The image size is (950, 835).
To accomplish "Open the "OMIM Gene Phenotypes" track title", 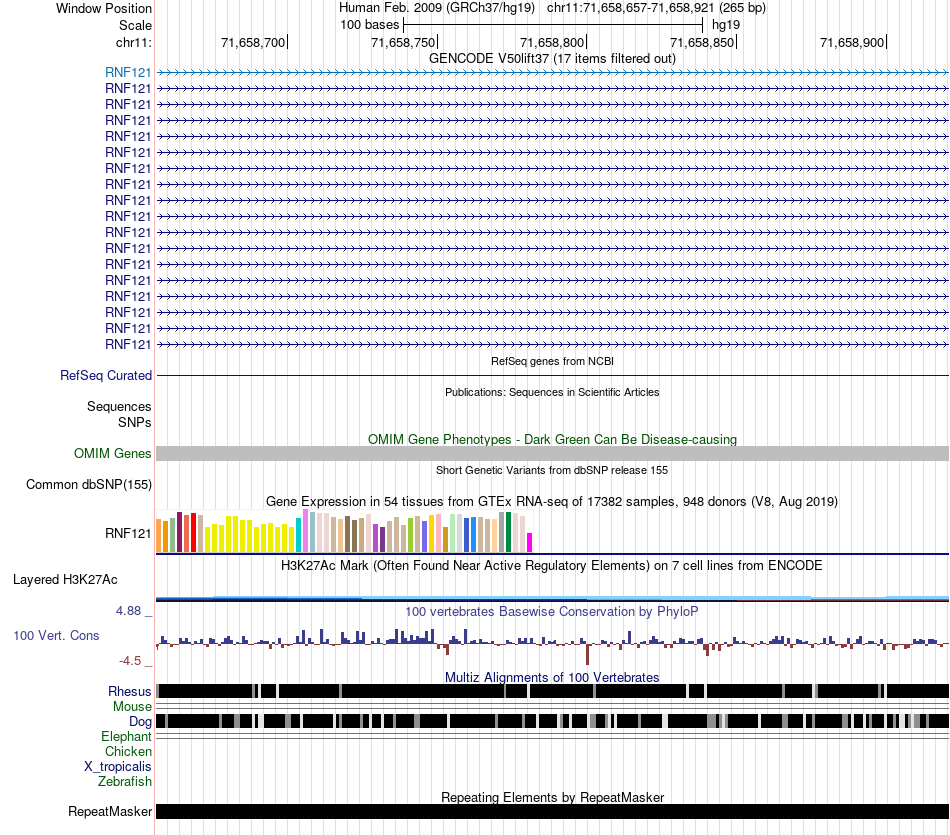I will tap(552, 439).
